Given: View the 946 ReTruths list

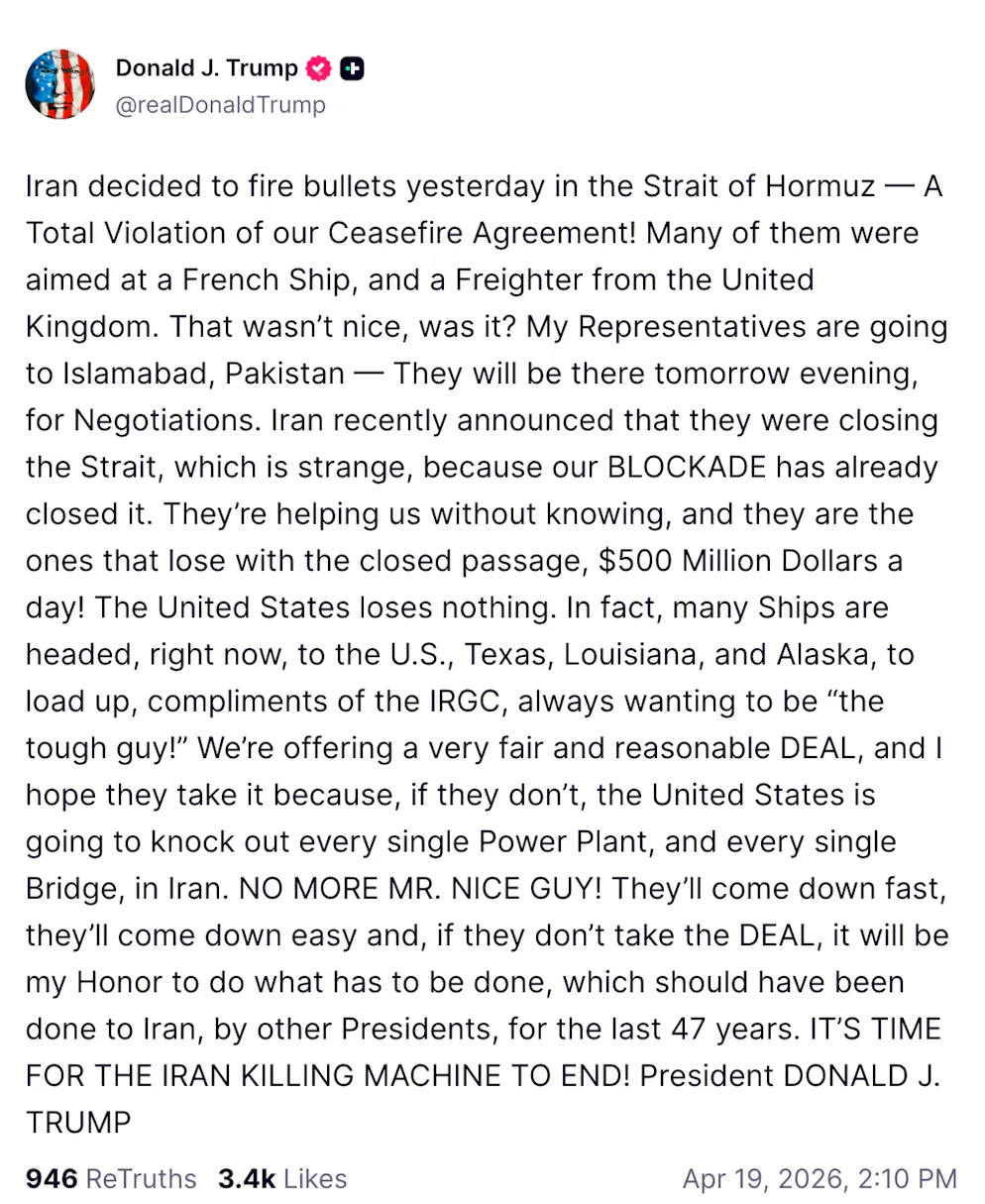Looking at the screenshot, I should tap(111, 1178).
